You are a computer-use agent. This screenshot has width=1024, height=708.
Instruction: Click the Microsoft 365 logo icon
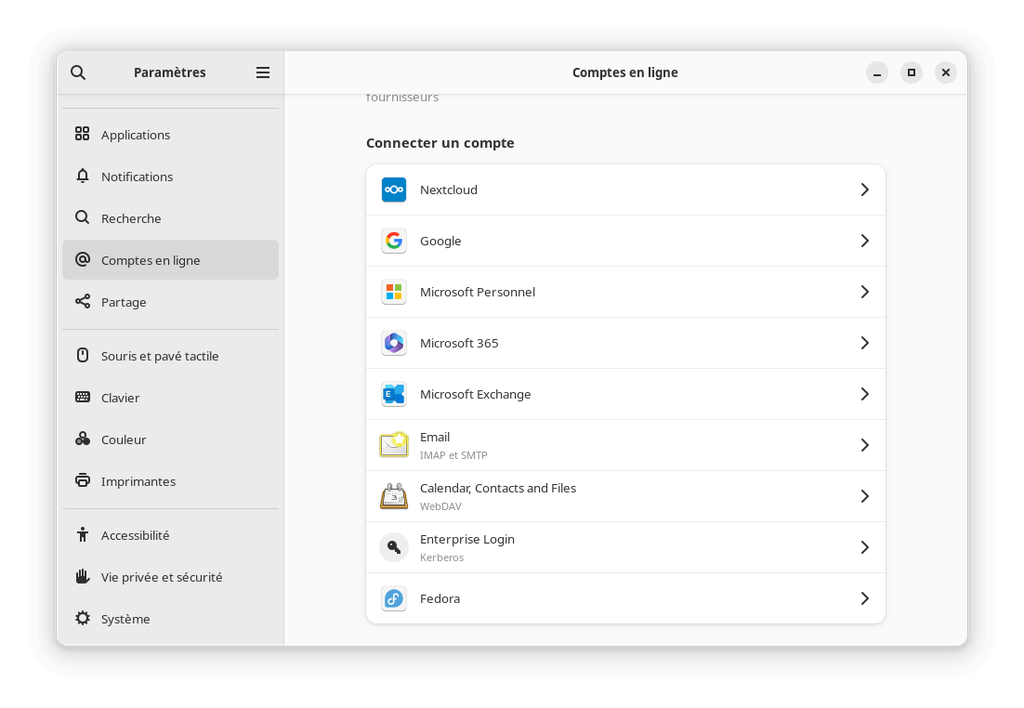click(394, 343)
